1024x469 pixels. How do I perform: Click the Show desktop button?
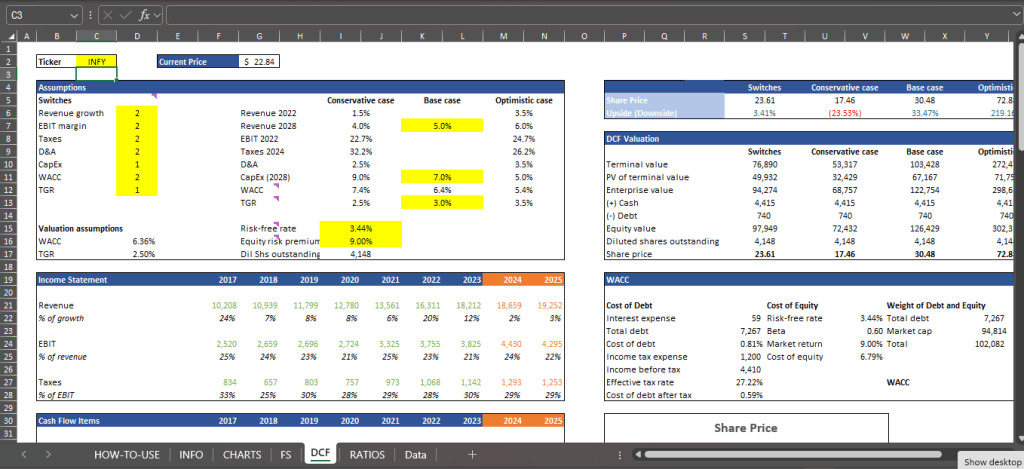pyautogui.click(x=989, y=461)
